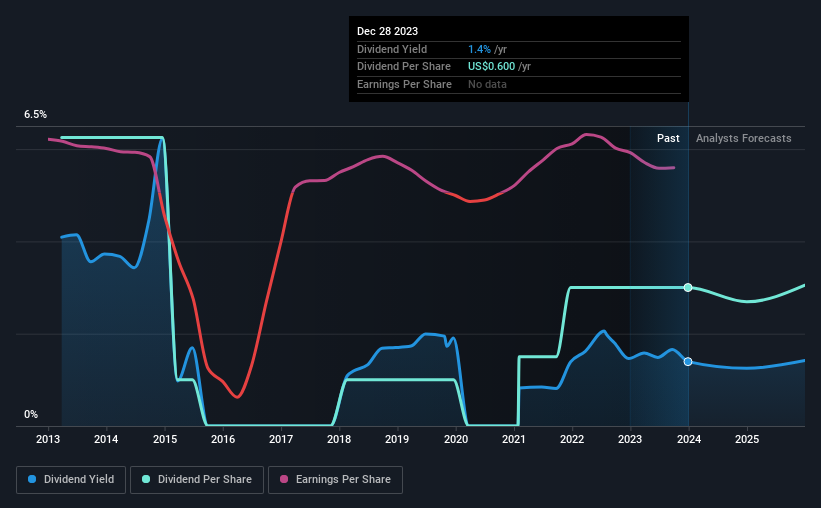The width and height of the screenshot is (821, 508).
Task: Click the US$0.600 dividend per share value
Action: [x=491, y=67]
